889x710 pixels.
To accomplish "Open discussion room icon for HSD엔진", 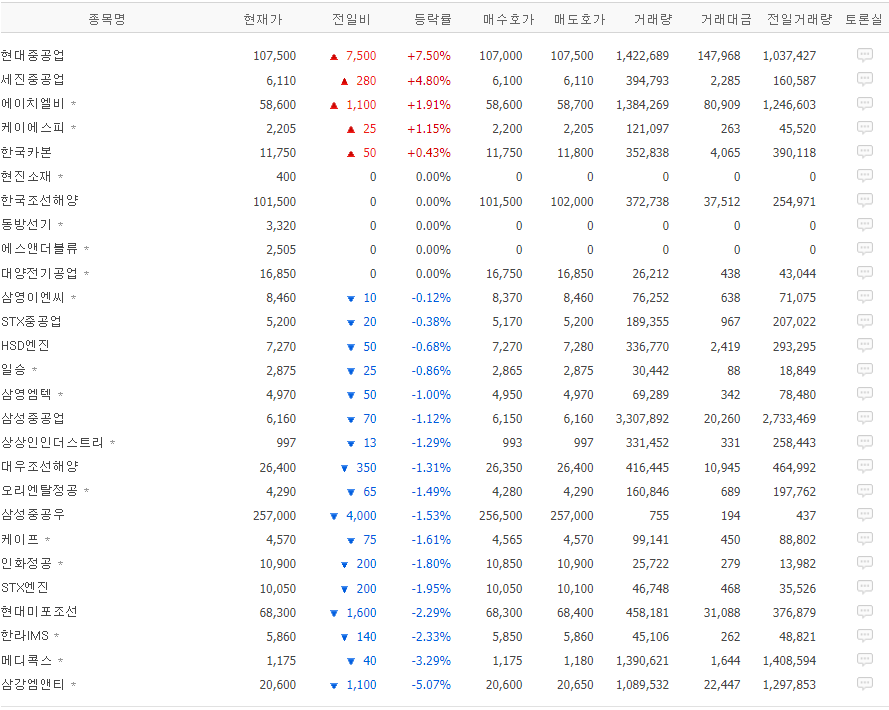I will (x=865, y=345).
